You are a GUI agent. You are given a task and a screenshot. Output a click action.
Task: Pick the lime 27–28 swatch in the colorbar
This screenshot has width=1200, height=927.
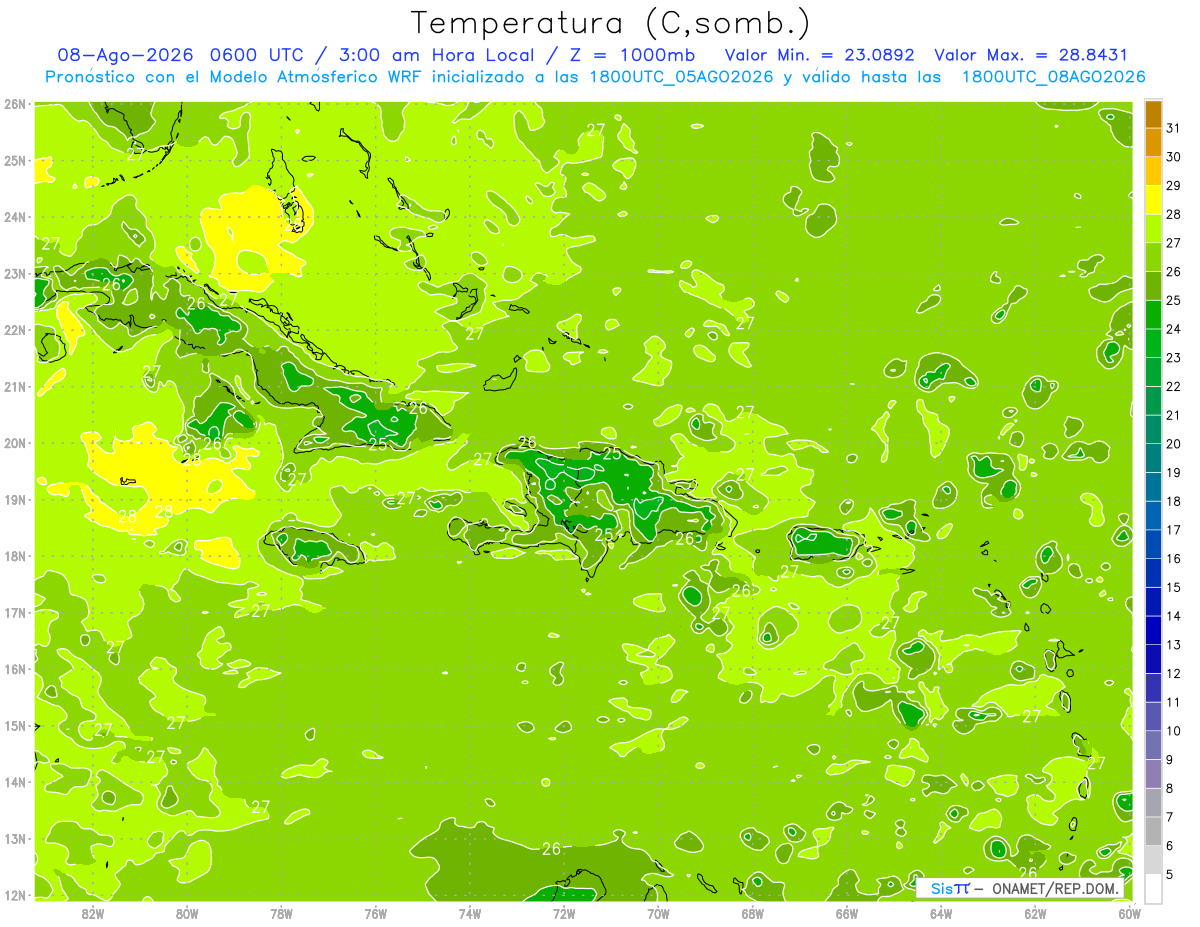pos(1153,229)
